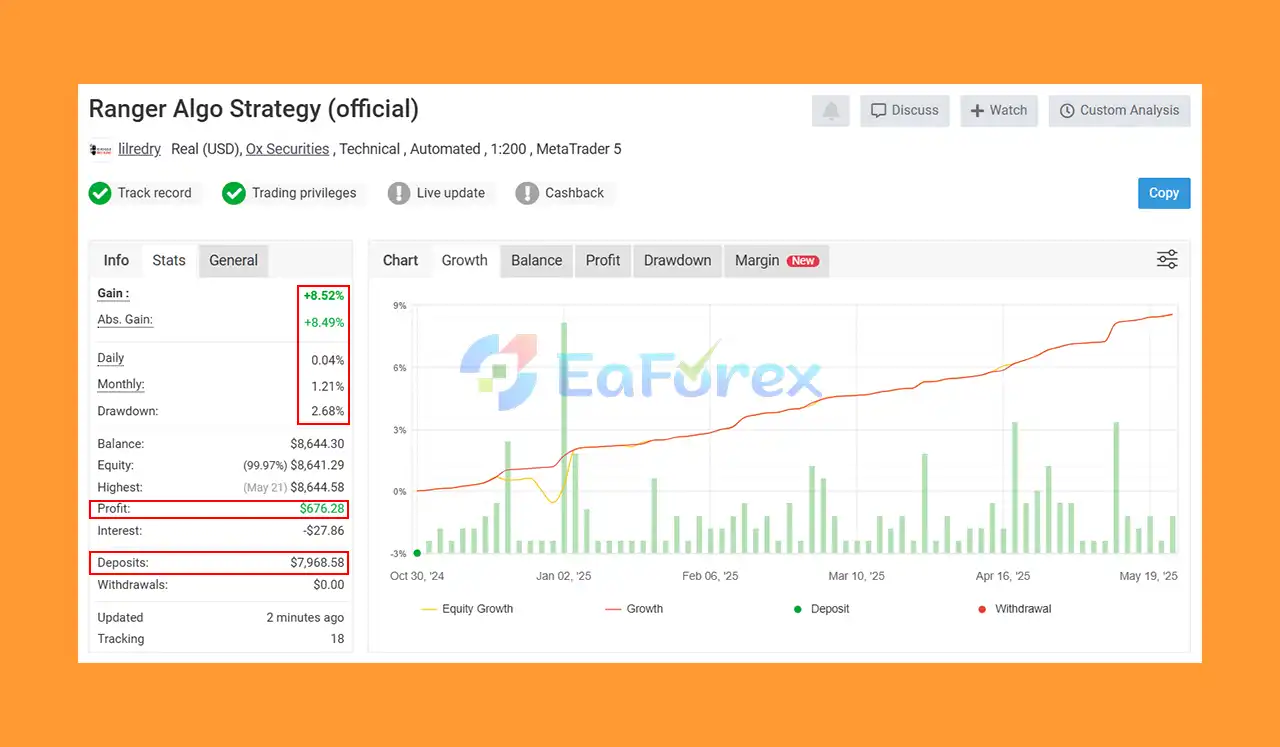
Task: Click the Track record green checkmark
Action: coord(100,193)
